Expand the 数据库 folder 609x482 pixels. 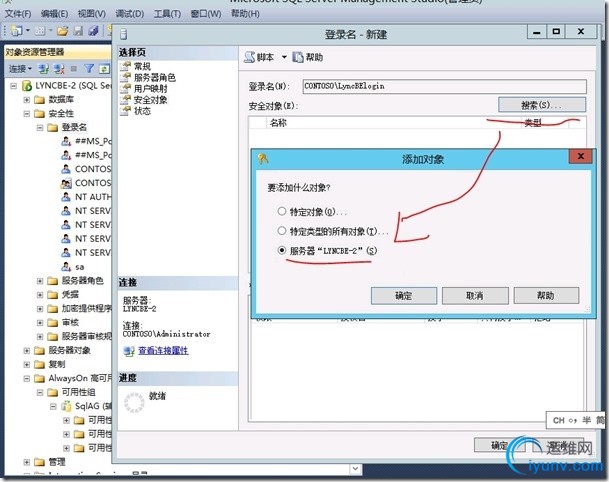26,100
